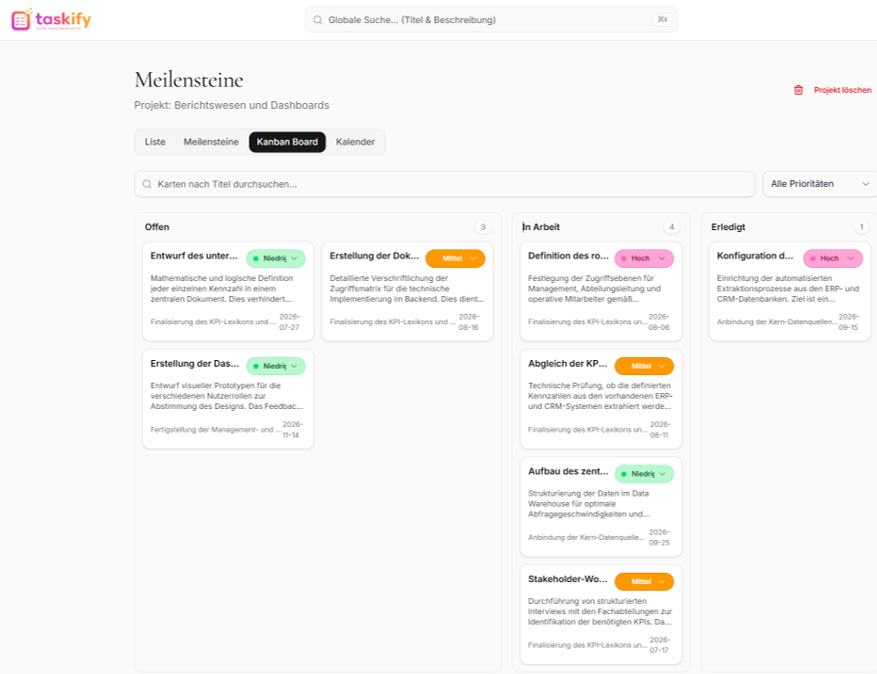This screenshot has height=674, width=877.
Task: Open the Erstellung der Das... card title
Action: point(195,364)
